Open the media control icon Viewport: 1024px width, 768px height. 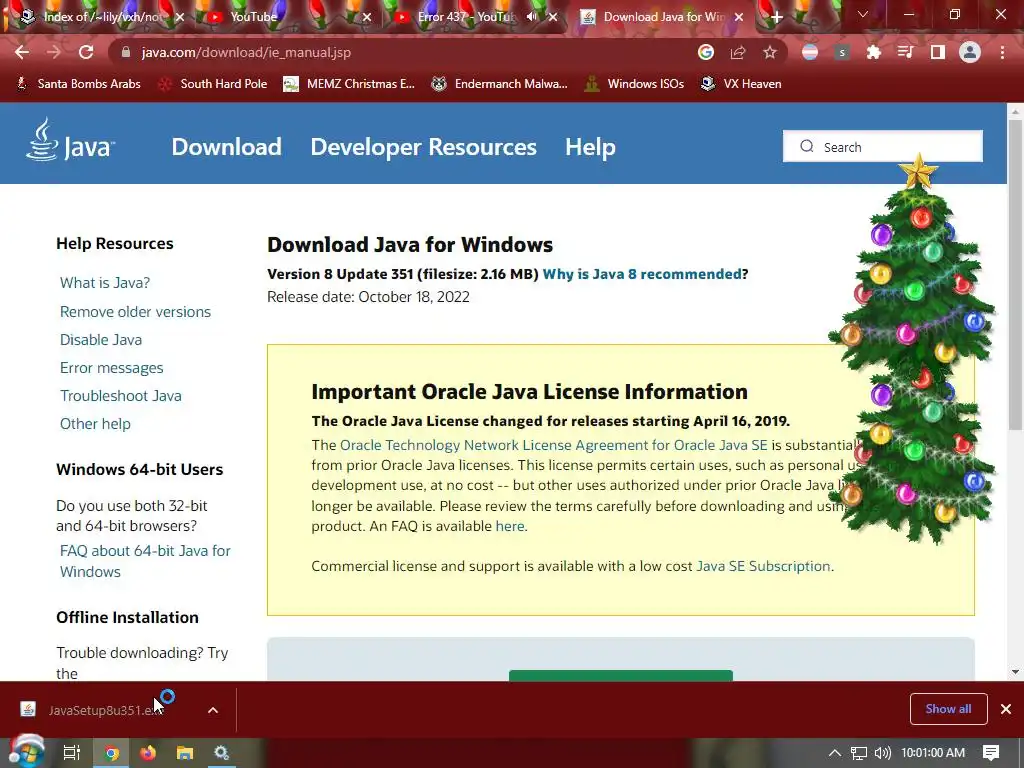[x=905, y=52]
